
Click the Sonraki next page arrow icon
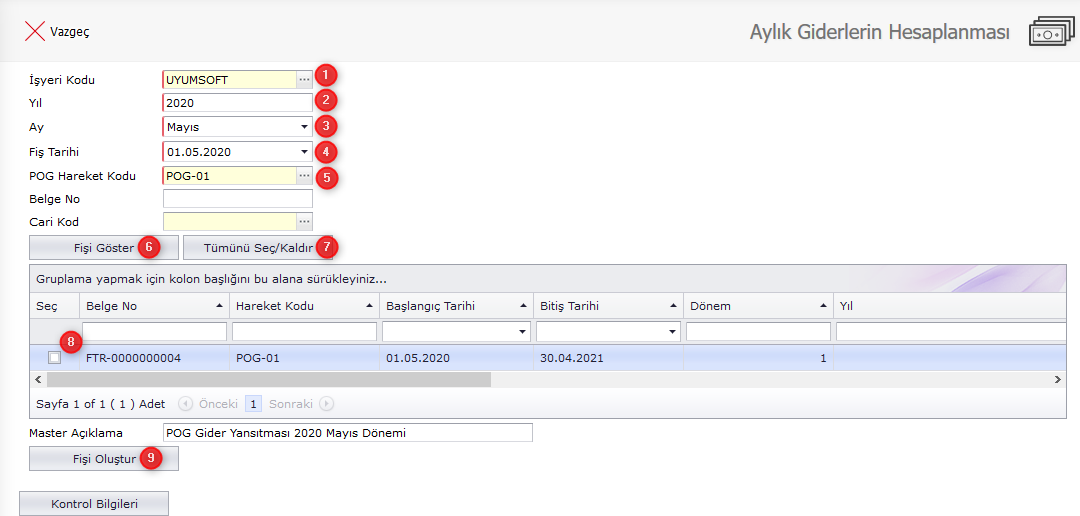[327, 404]
